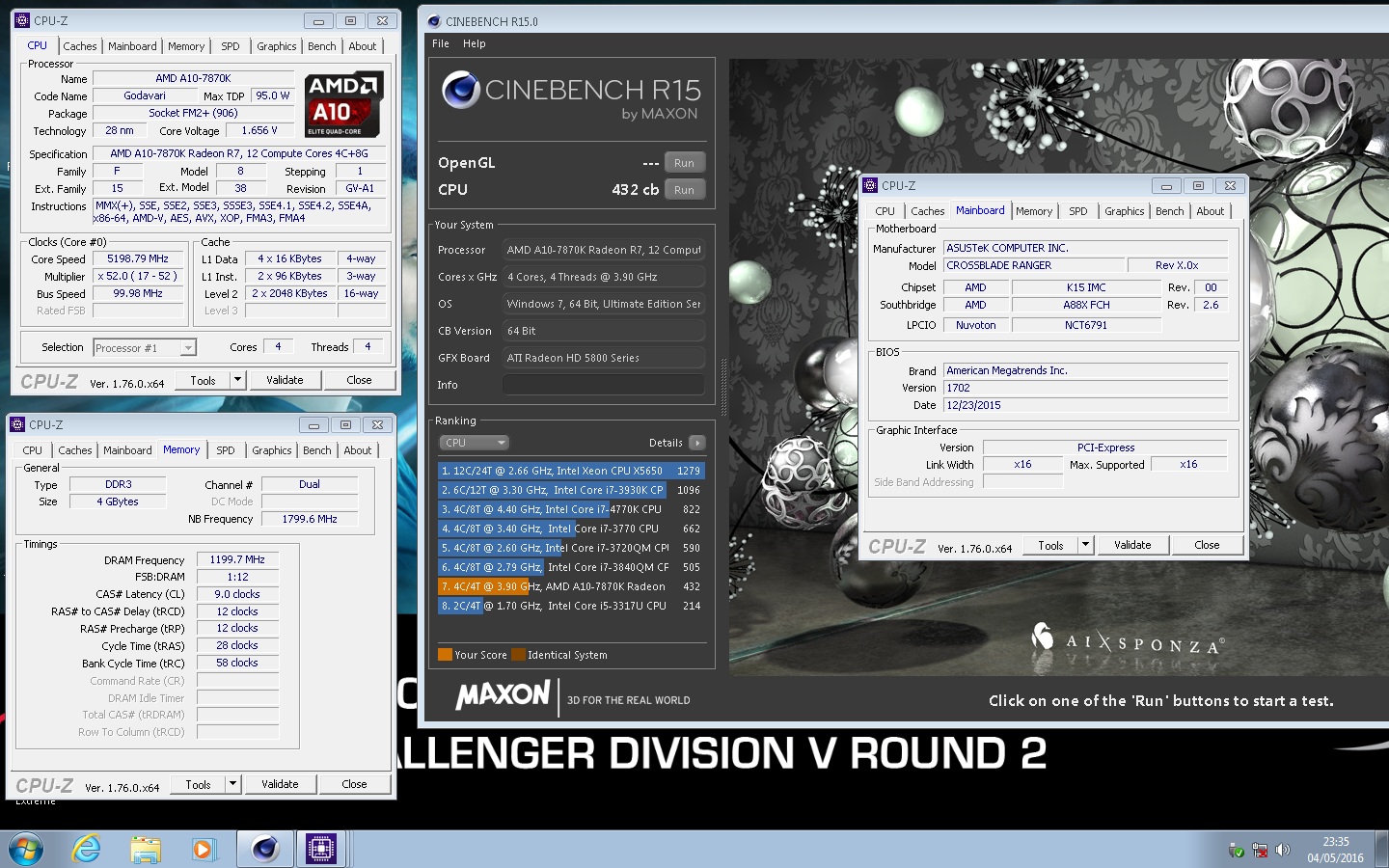Image resolution: width=1389 pixels, height=868 pixels.
Task: Click CPU-Z title icon in Memory window
Action: click(x=18, y=424)
